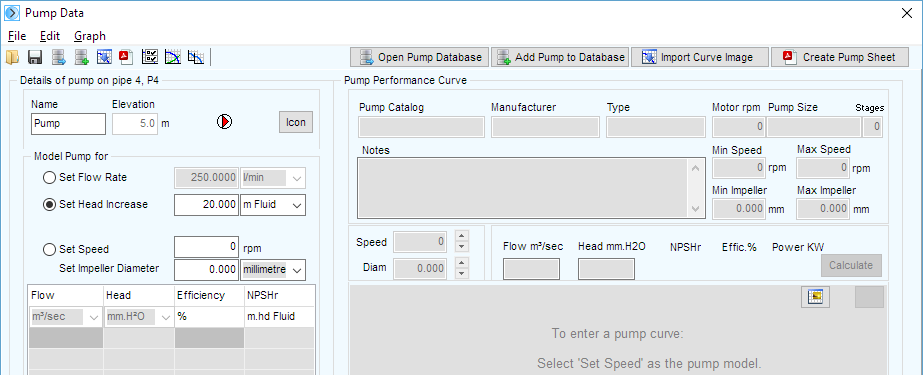Click pump curve graph toolbar icon

point(172,57)
